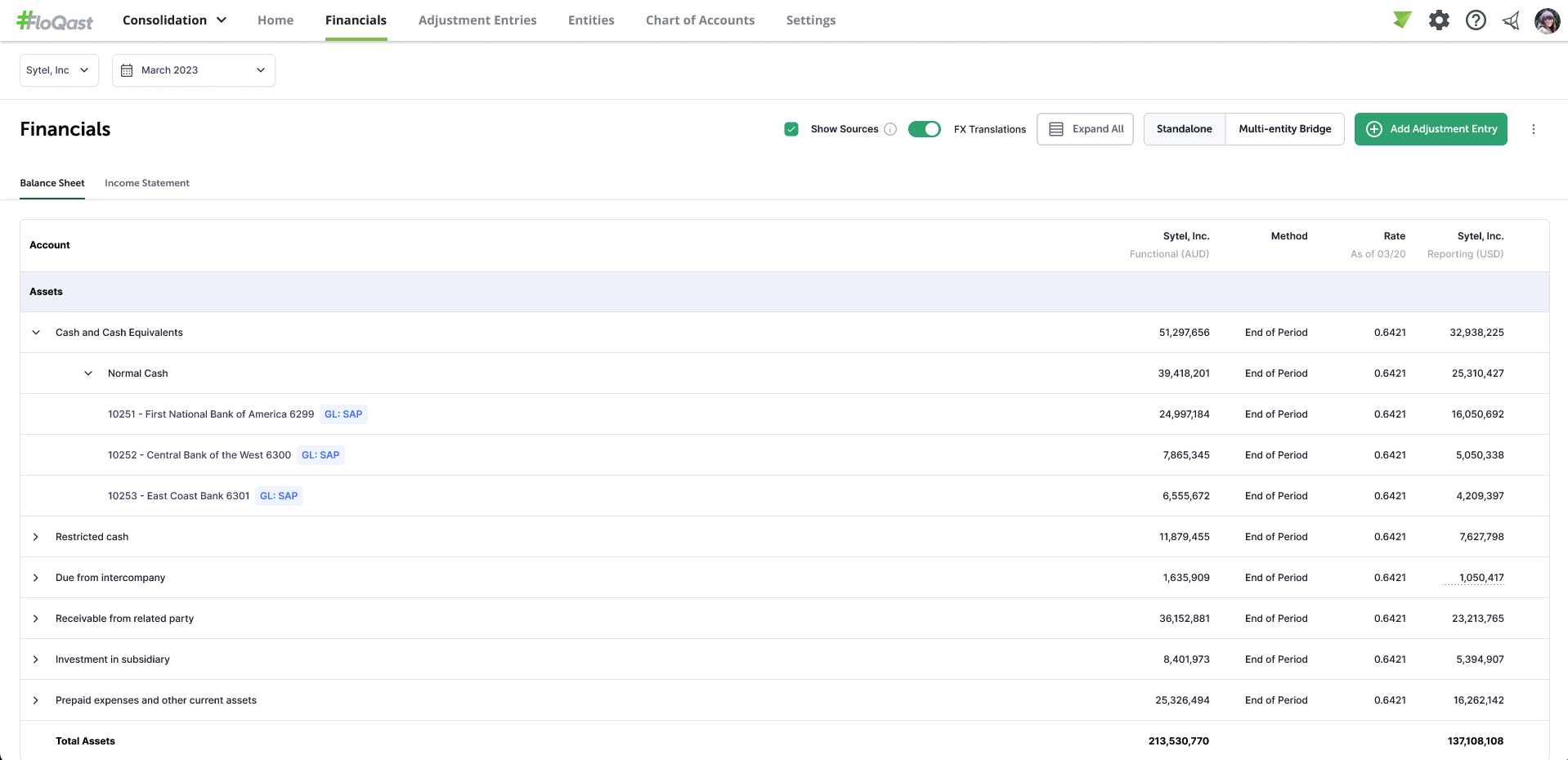
Task: Open the Chart of Accounts tab
Action: tap(700, 20)
